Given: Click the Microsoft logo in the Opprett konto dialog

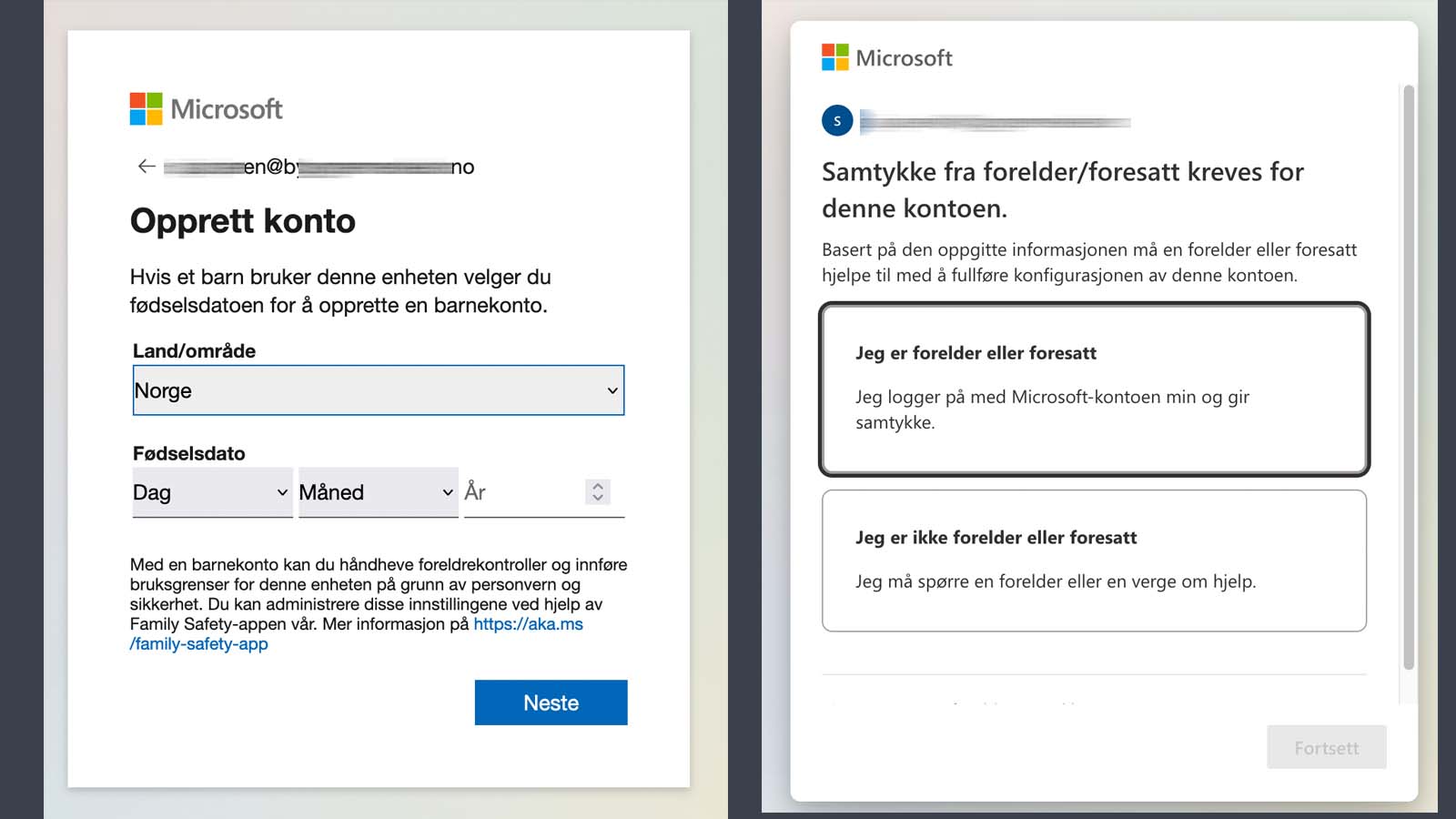Looking at the screenshot, I should 207,109.
